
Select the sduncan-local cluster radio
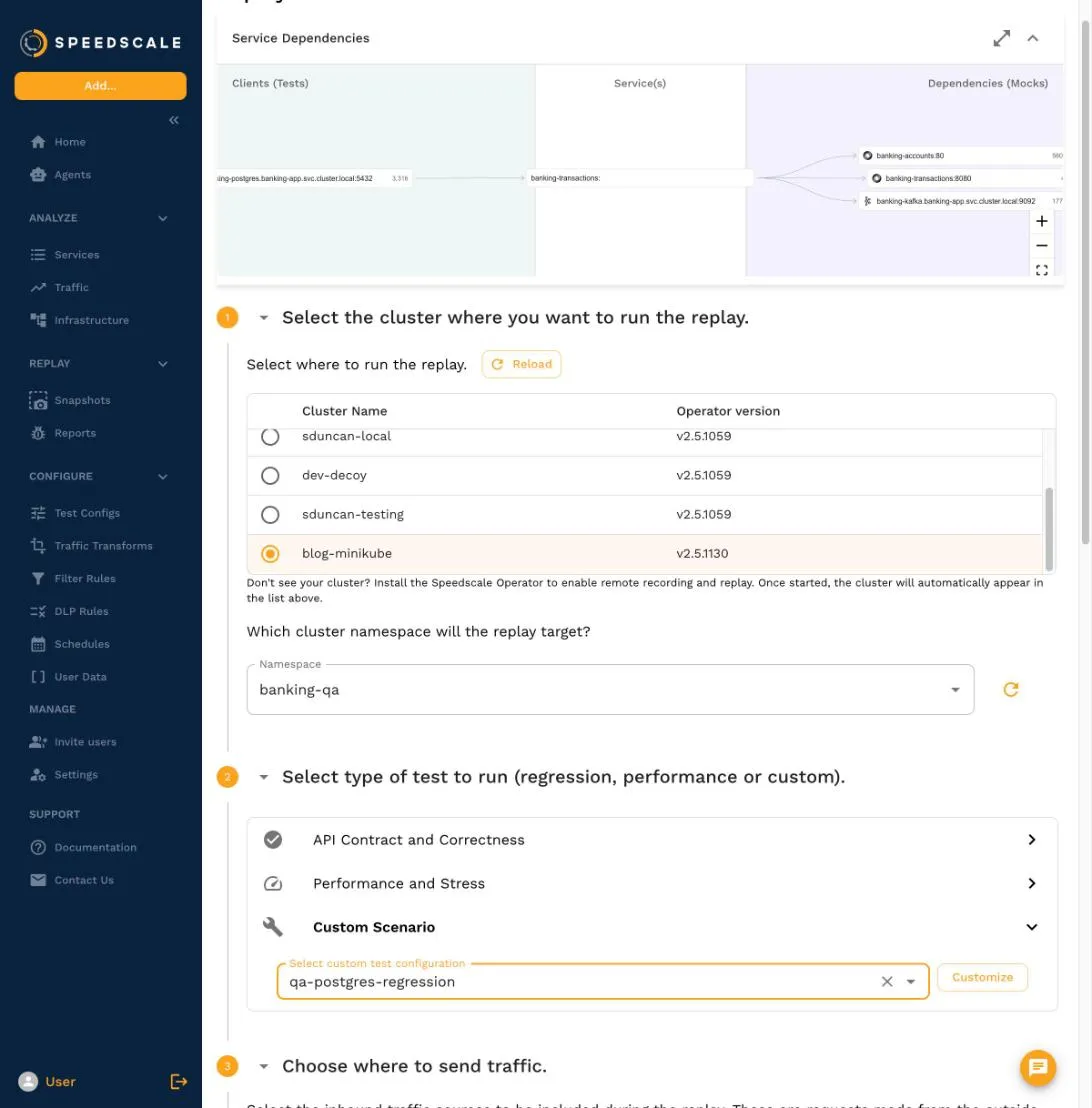pyautogui.click(x=270, y=437)
